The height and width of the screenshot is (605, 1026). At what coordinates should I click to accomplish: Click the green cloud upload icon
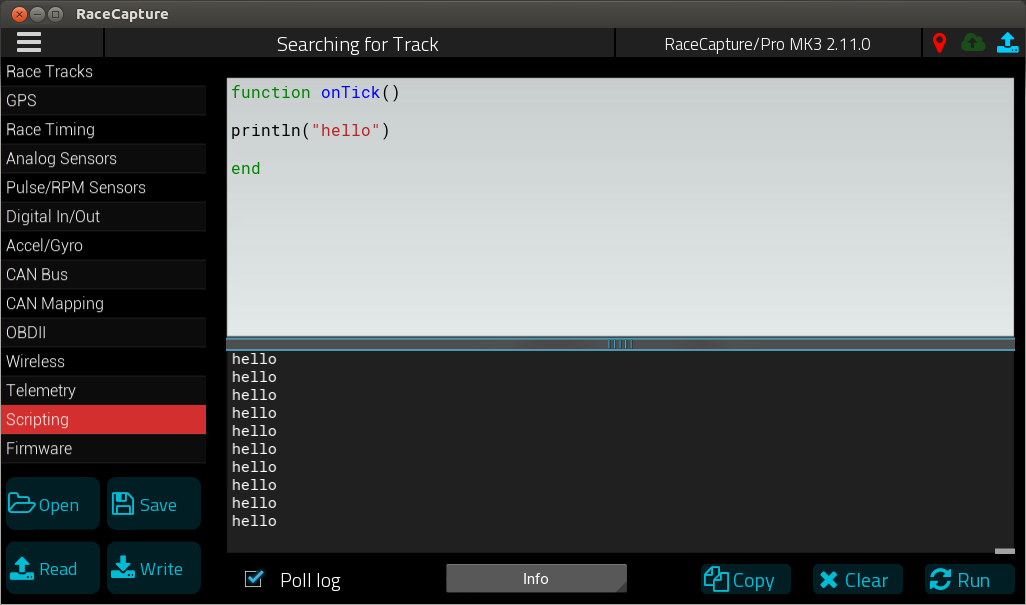[x=973, y=43]
